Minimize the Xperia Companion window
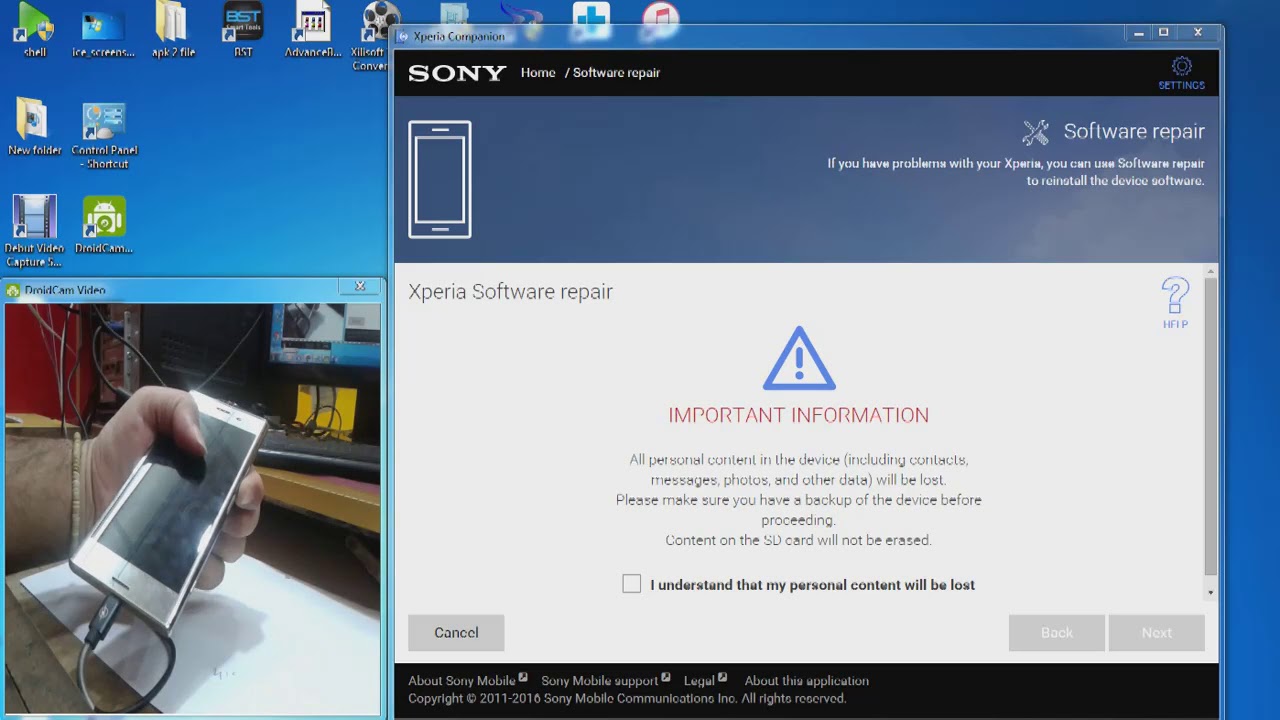 1139,34
